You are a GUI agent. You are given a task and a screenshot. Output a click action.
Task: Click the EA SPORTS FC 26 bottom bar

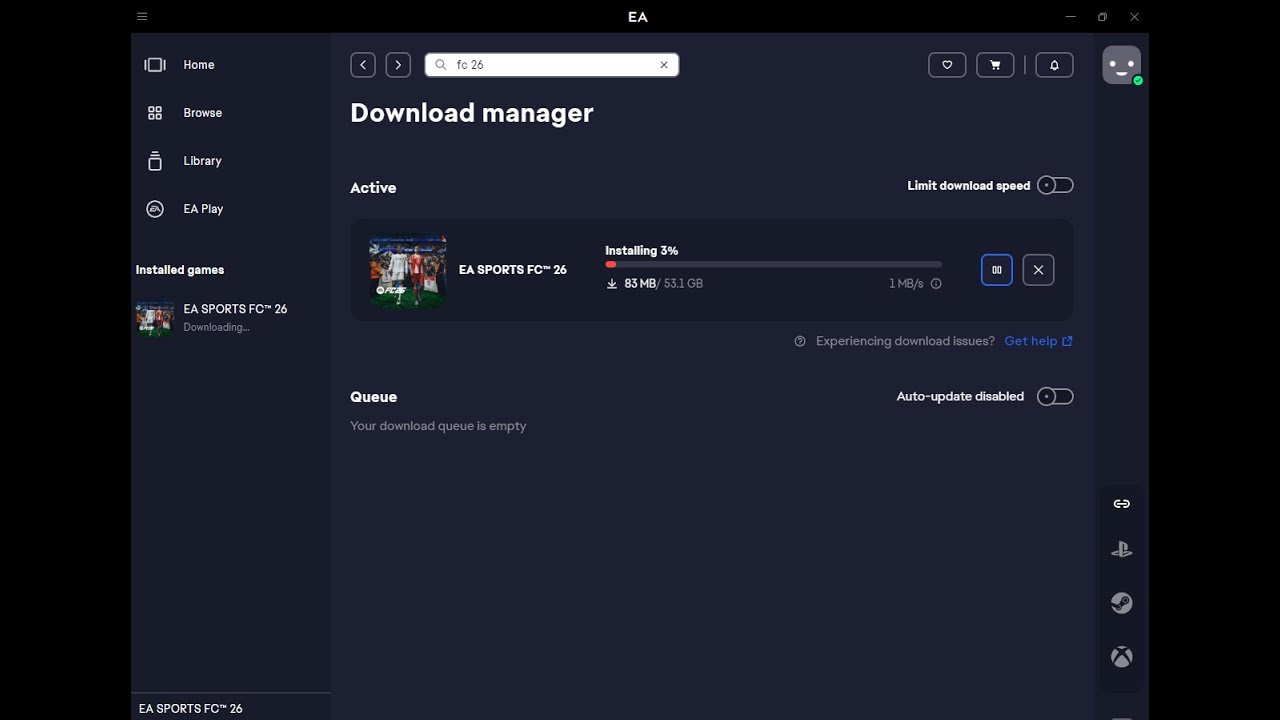(230, 708)
